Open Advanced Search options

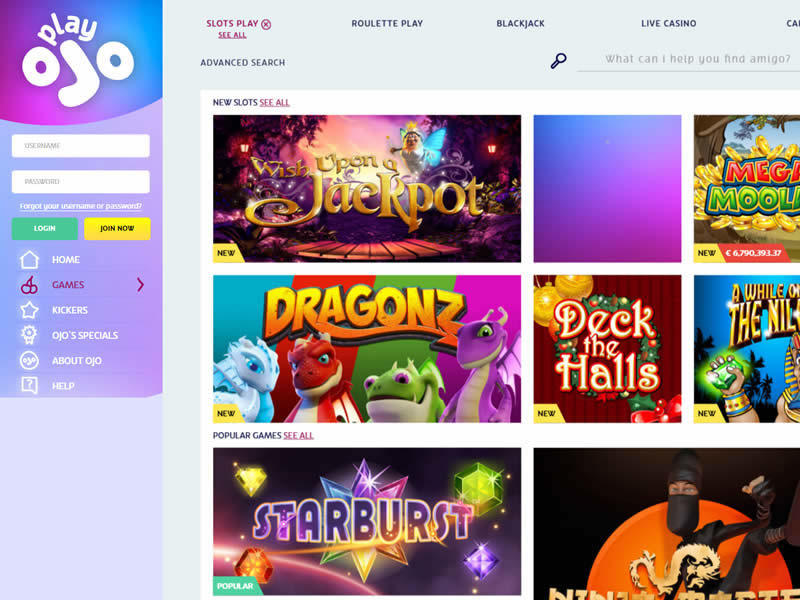[243, 62]
